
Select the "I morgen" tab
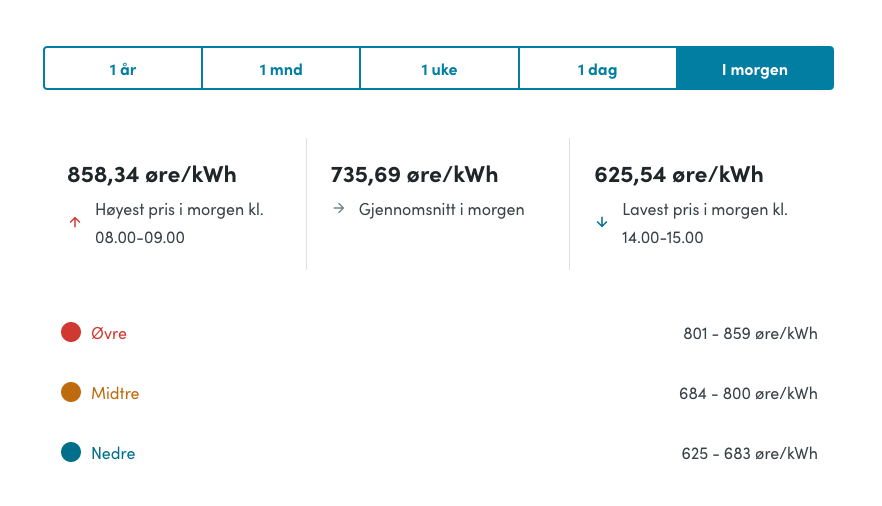[755, 69]
